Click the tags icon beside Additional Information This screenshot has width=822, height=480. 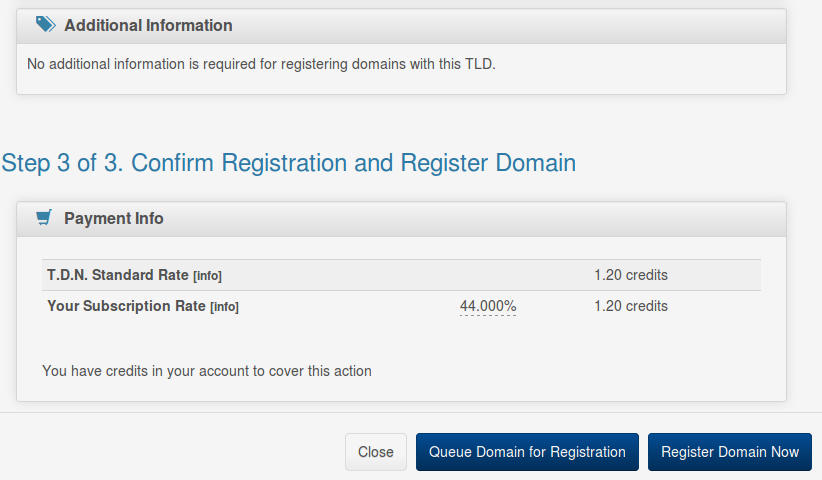[45, 24]
